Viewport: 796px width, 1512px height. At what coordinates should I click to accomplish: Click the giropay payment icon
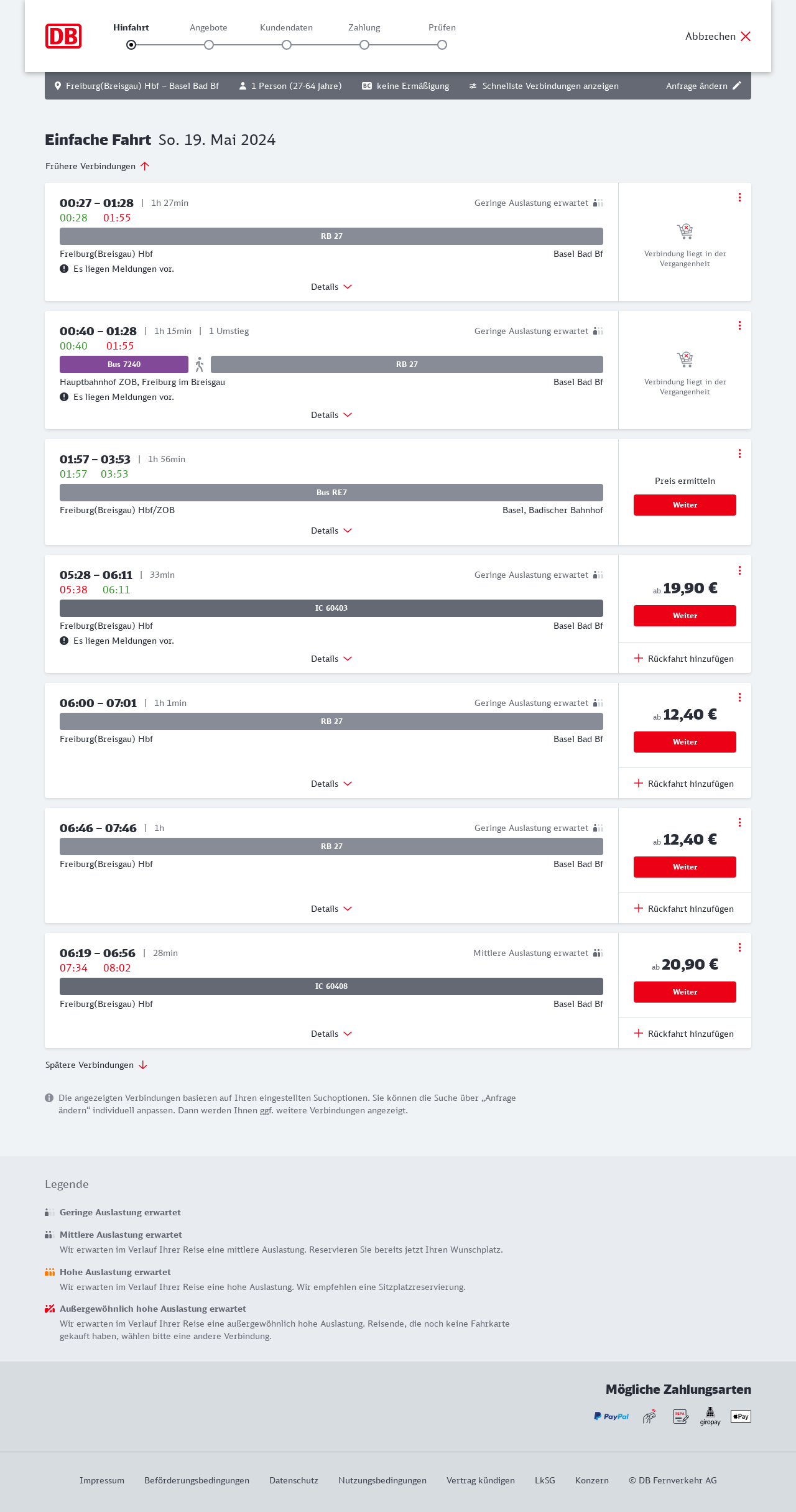(710, 1416)
